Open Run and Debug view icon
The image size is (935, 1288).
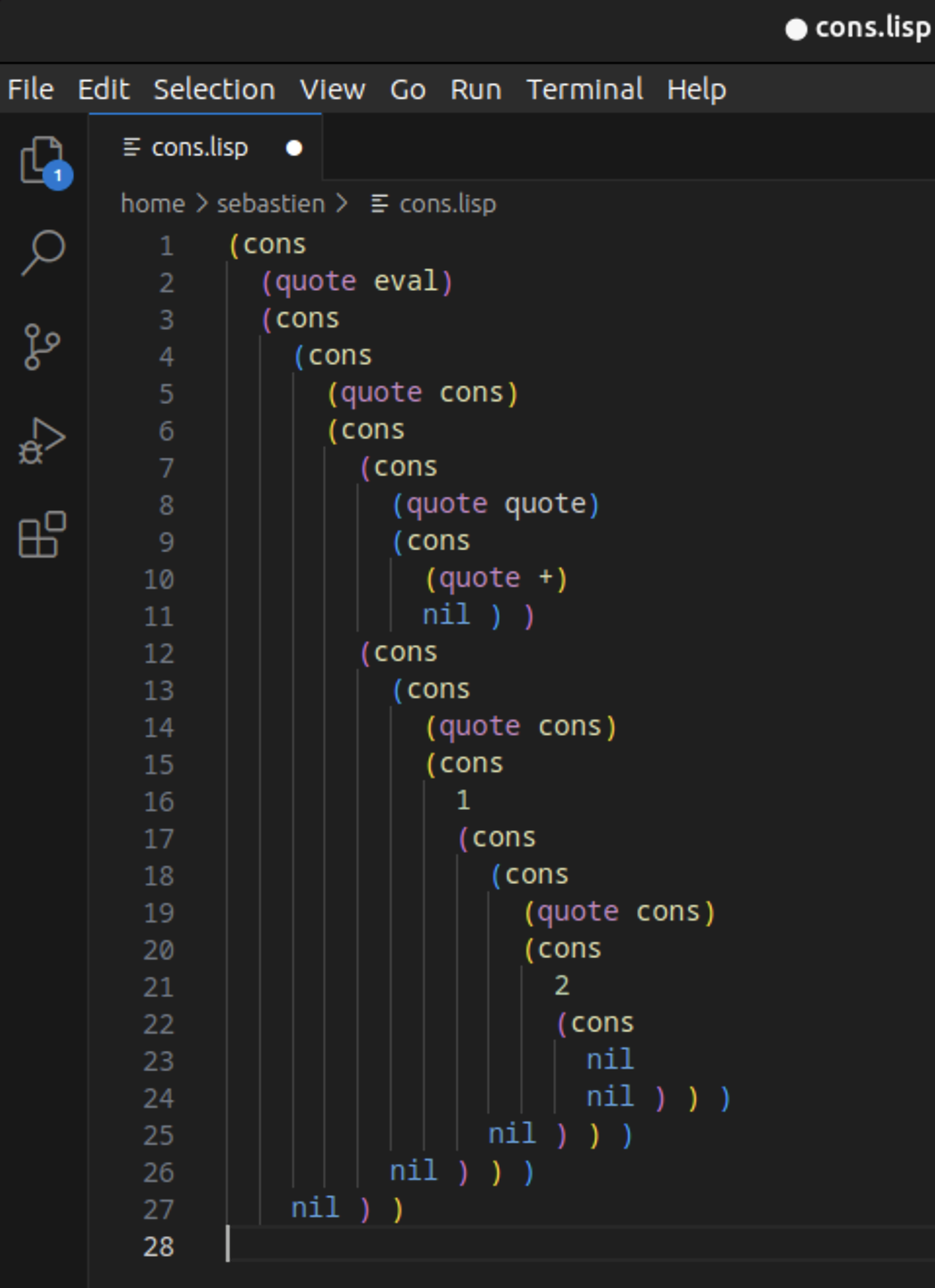point(43,441)
